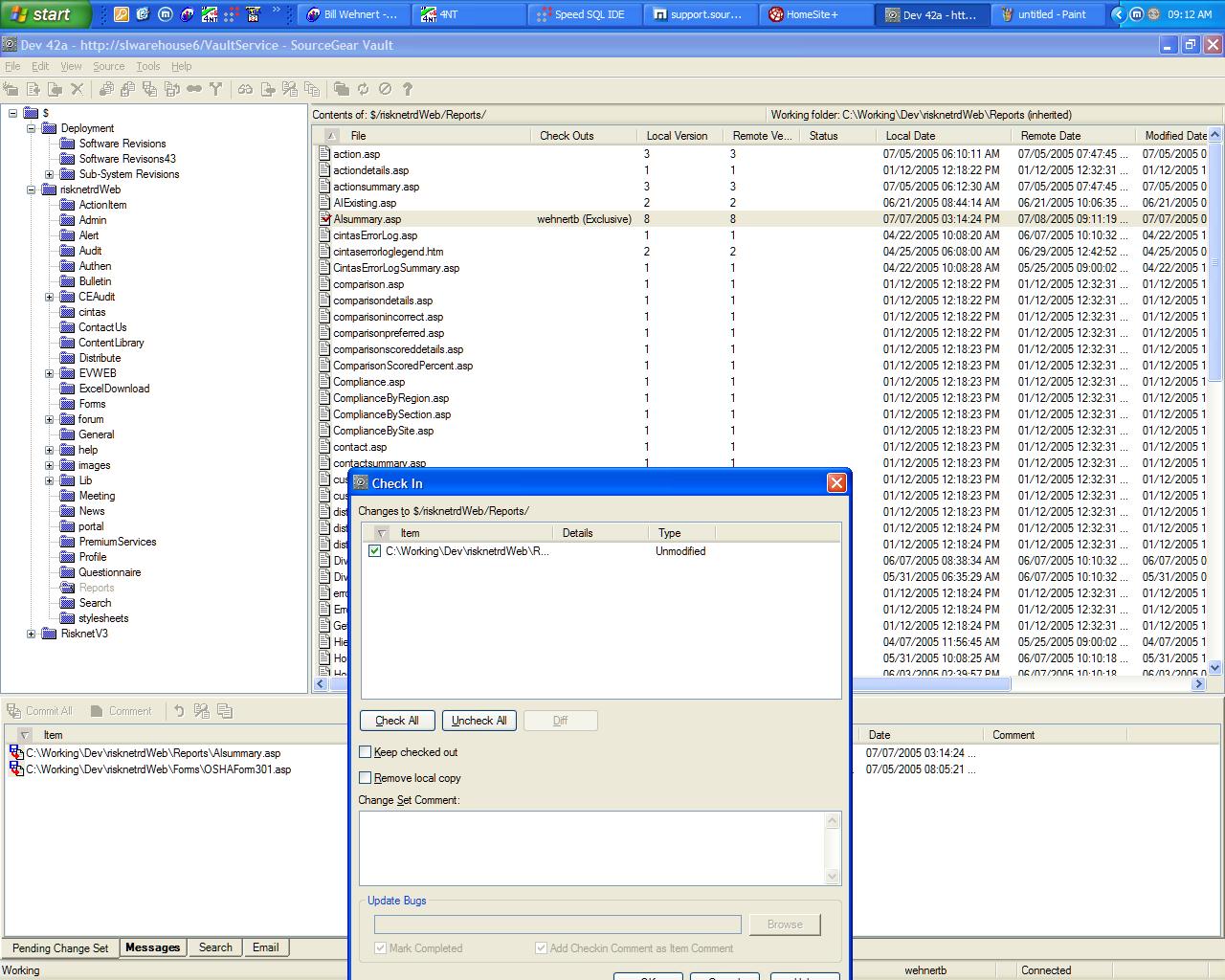Switch to the Email tab
The height and width of the screenshot is (980, 1225).
(265, 947)
